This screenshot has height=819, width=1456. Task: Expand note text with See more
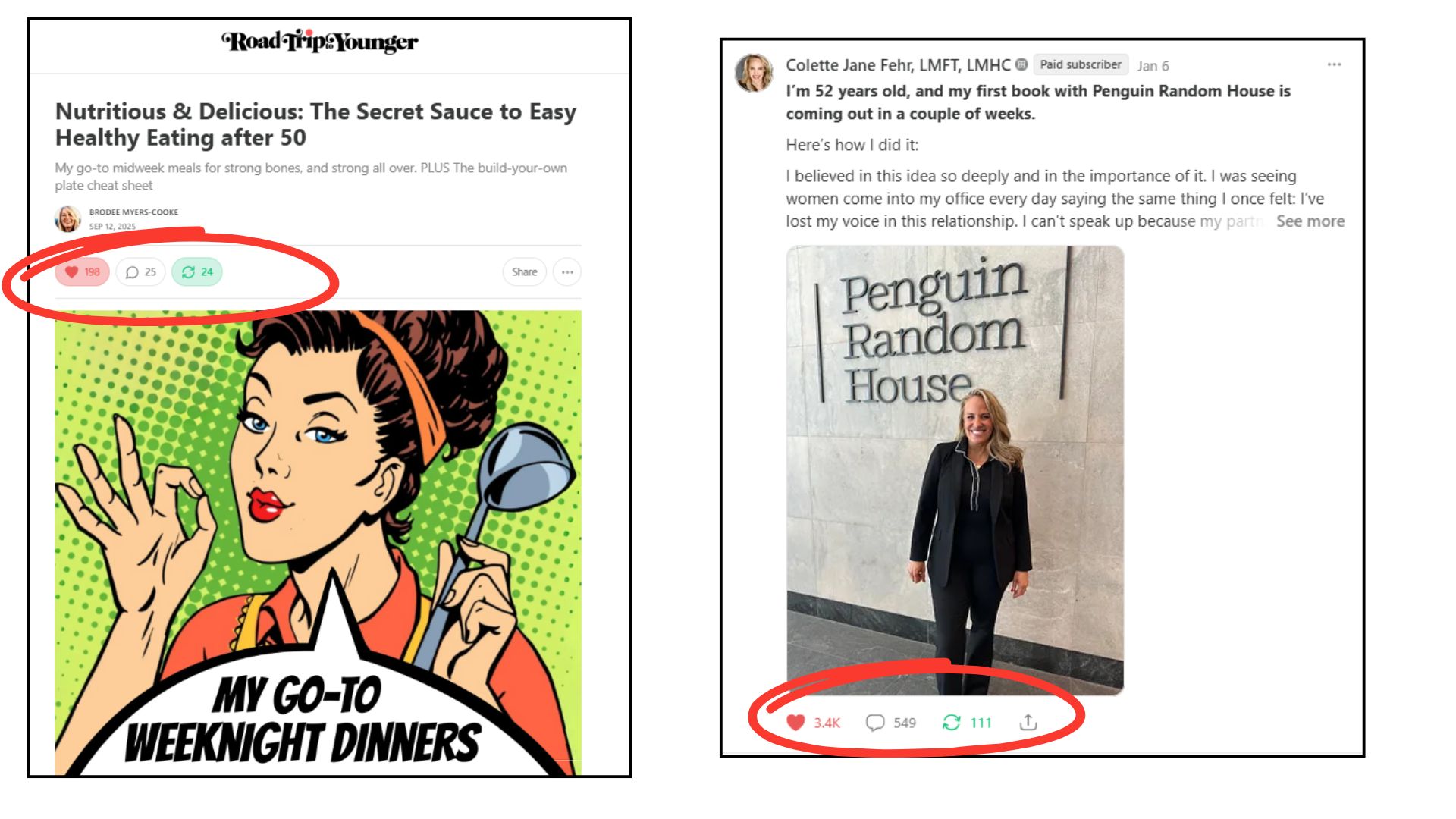click(1310, 221)
